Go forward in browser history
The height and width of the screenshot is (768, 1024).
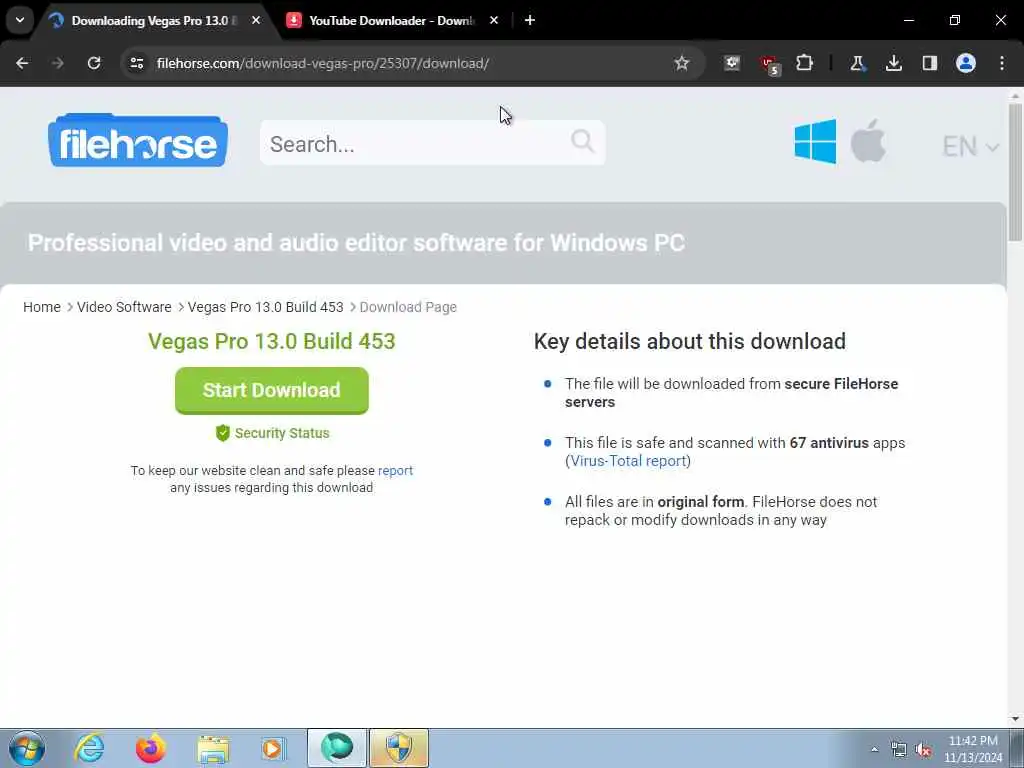point(58,63)
